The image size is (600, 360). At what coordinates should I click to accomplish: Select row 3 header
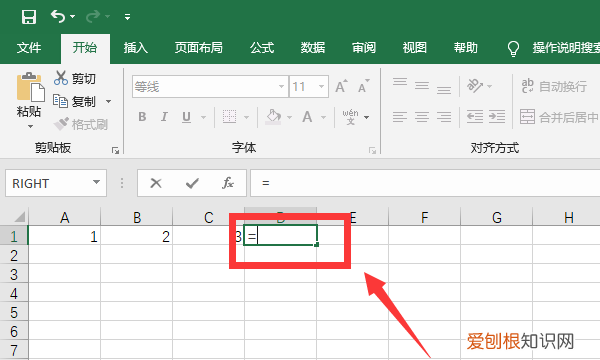14,274
